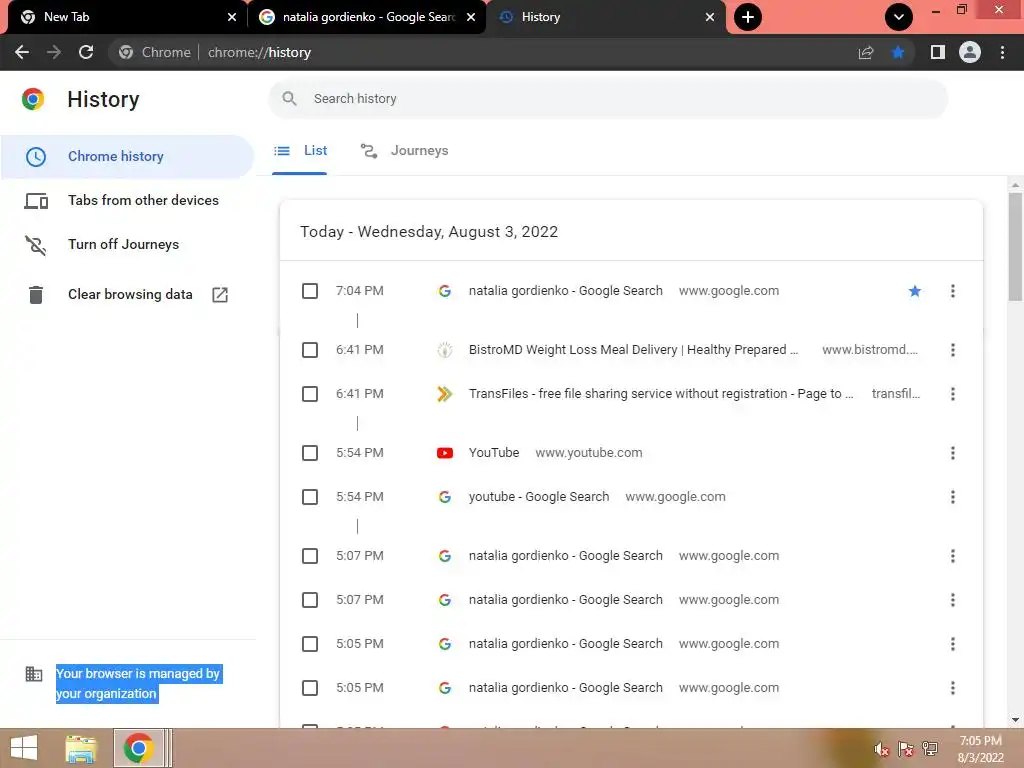The height and width of the screenshot is (768, 1024).
Task: Click the blue bookmark star in address bar
Action: [898, 52]
